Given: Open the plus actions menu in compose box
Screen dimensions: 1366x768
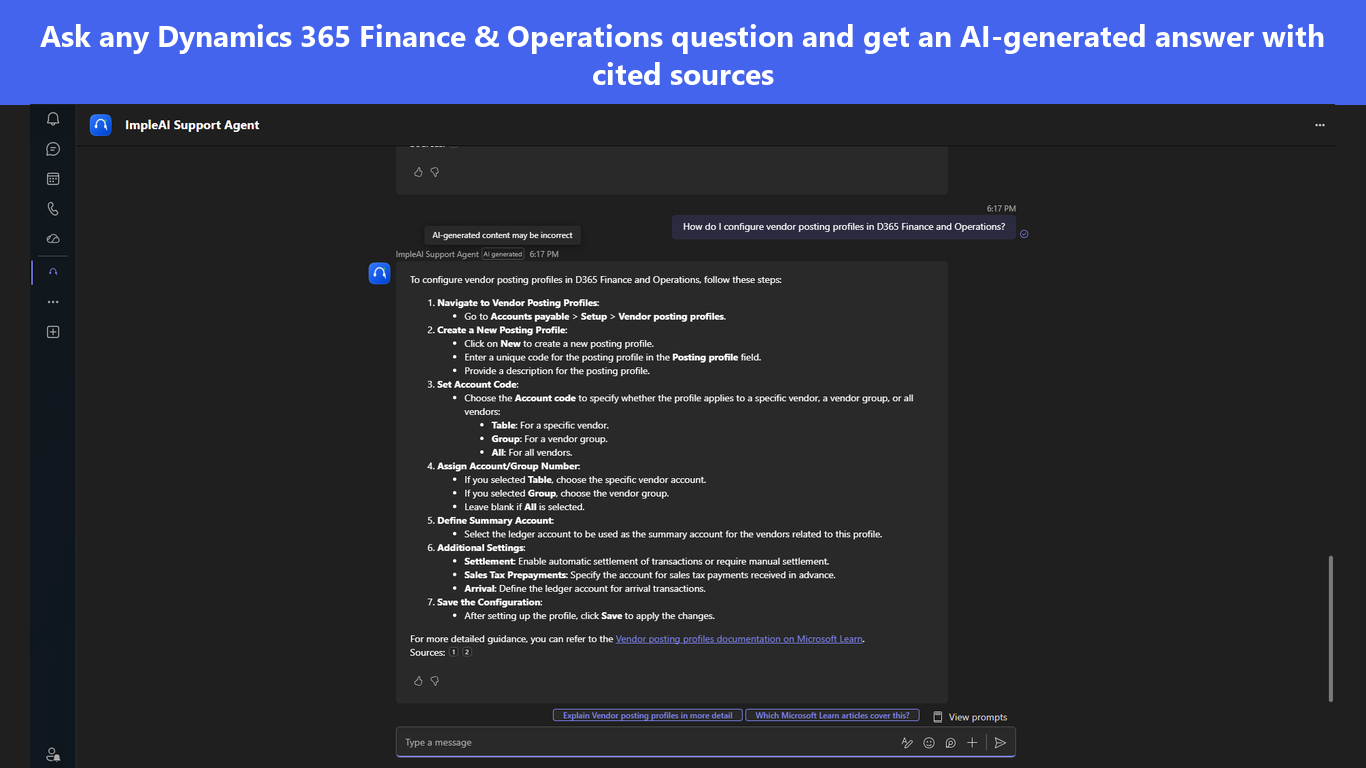Looking at the screenshot, I should (x=972, y=743).
